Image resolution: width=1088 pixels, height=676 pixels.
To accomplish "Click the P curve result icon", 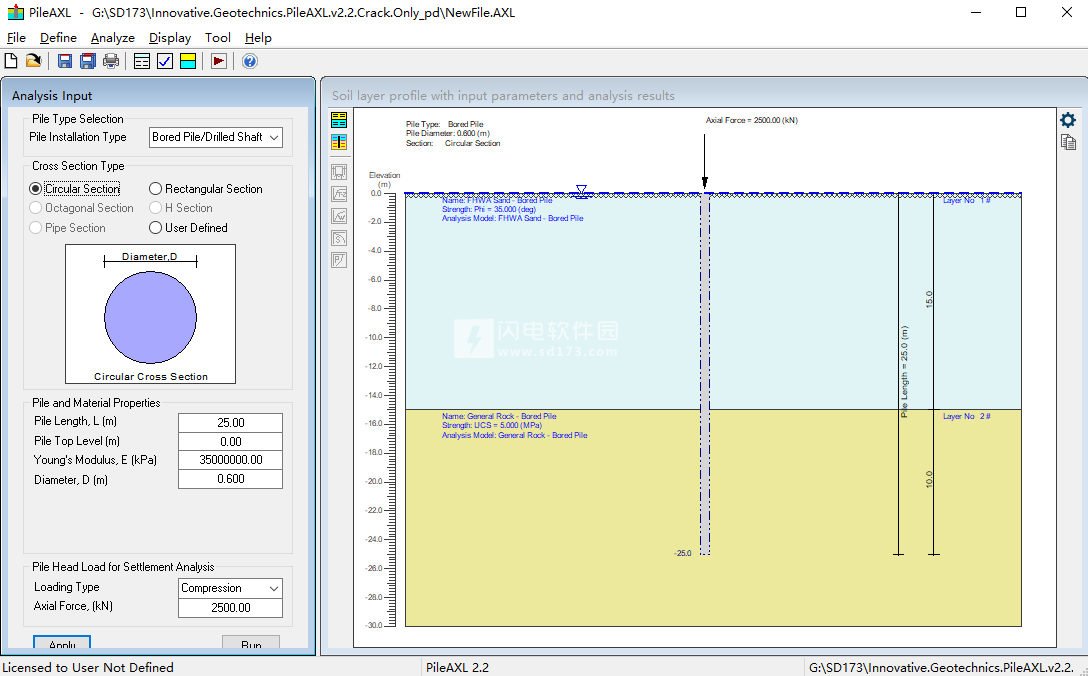I will pos(339,260).
